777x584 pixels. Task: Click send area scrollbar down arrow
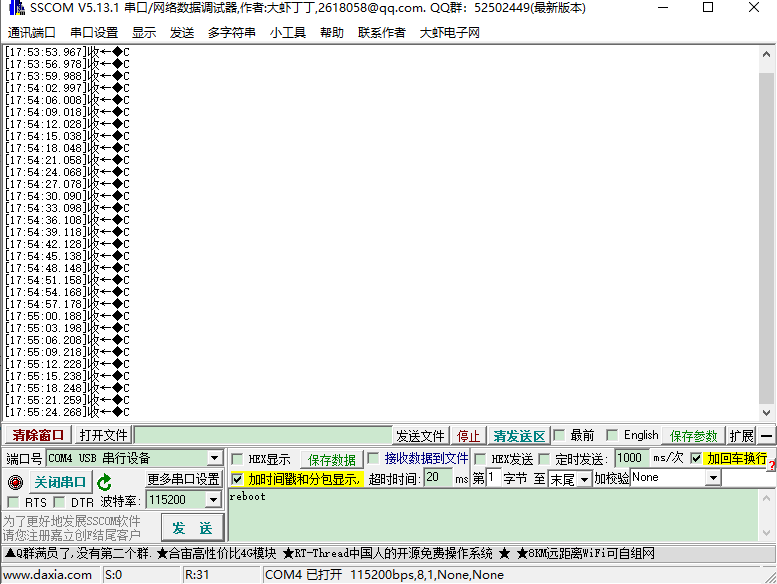click(x=766, y=533)
